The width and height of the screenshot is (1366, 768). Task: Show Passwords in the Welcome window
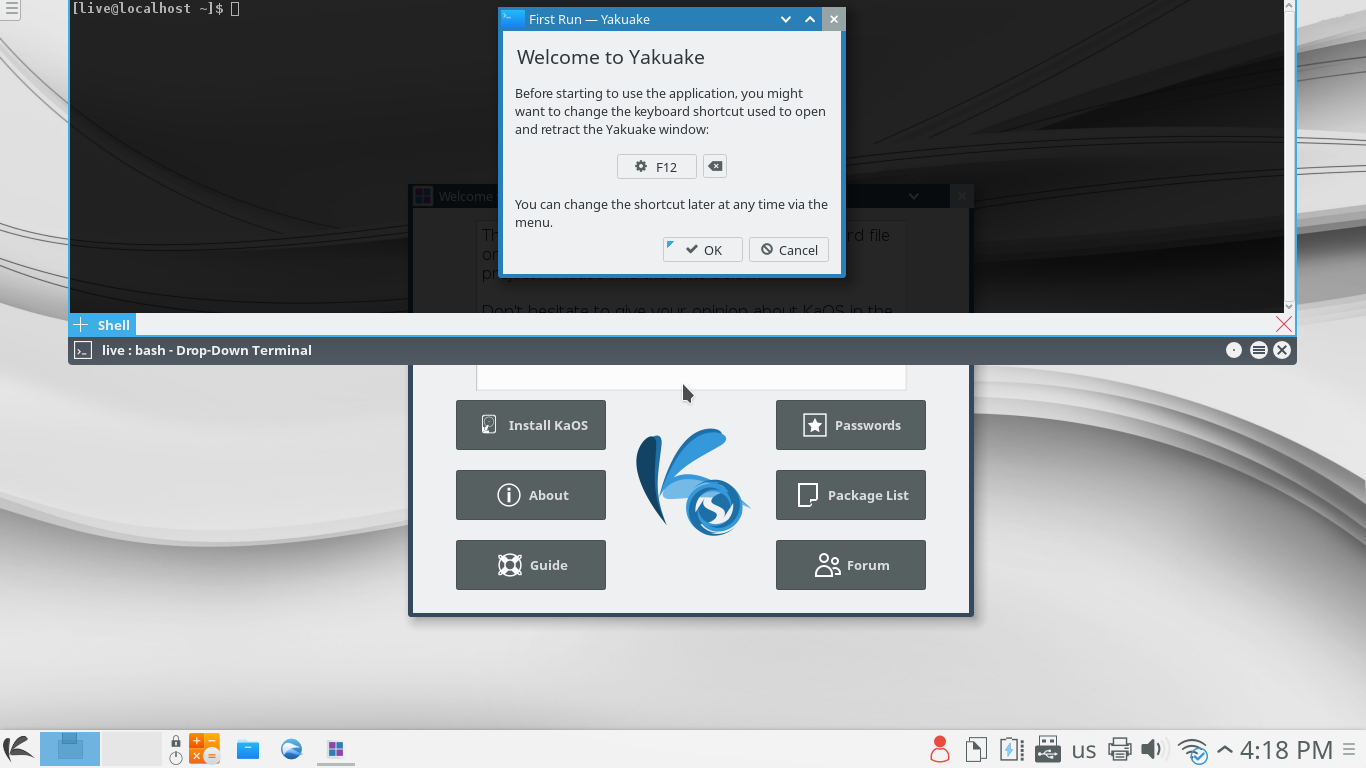click(x=851, y=425)
